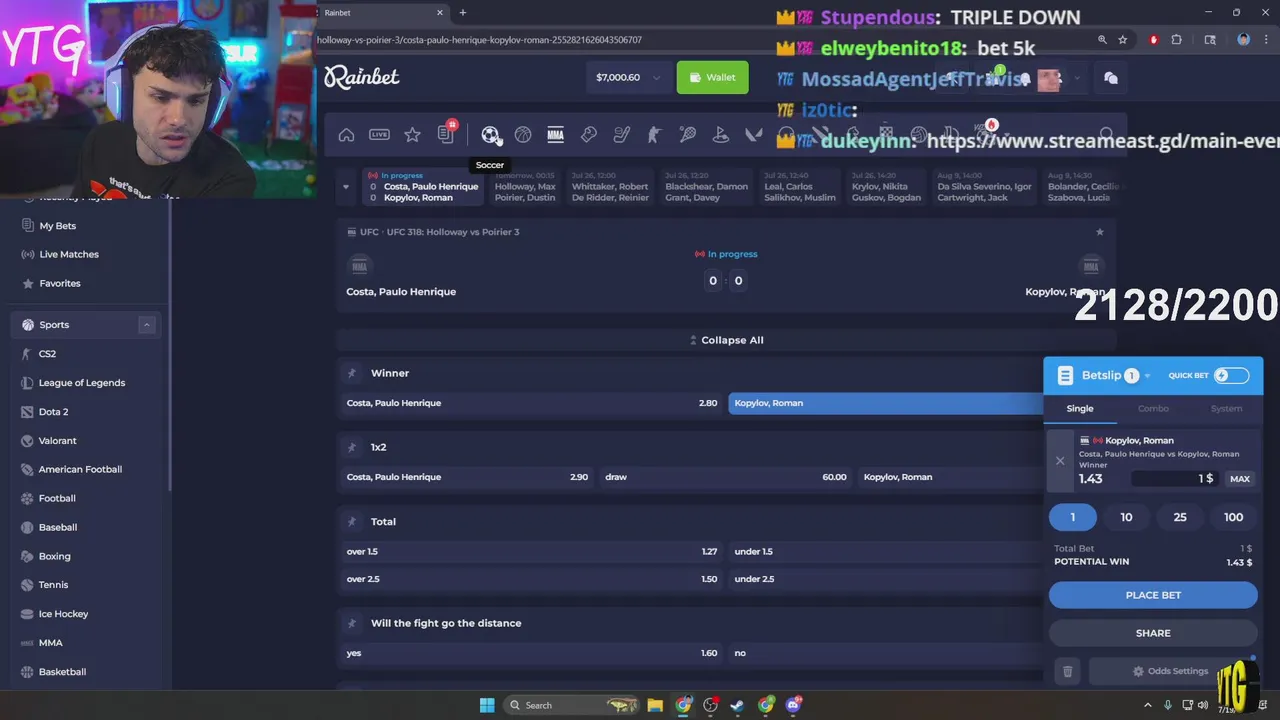The width and height of the screenshot is (1280, 720).
Task: Favorite this fight with the star icon
Action: (x=1100, y=232)
